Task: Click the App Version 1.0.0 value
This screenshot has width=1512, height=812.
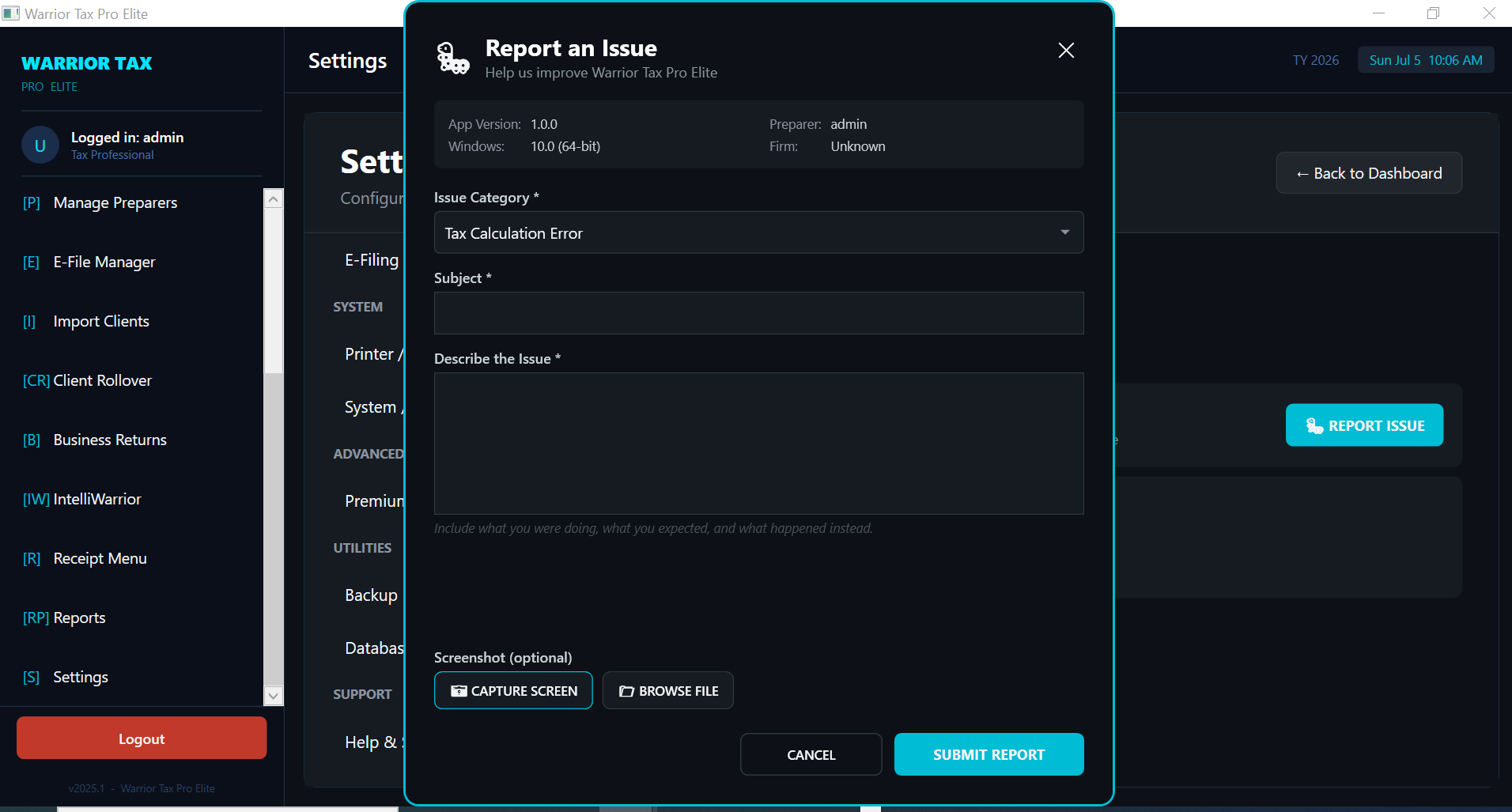Action: (x=544, y=124)
